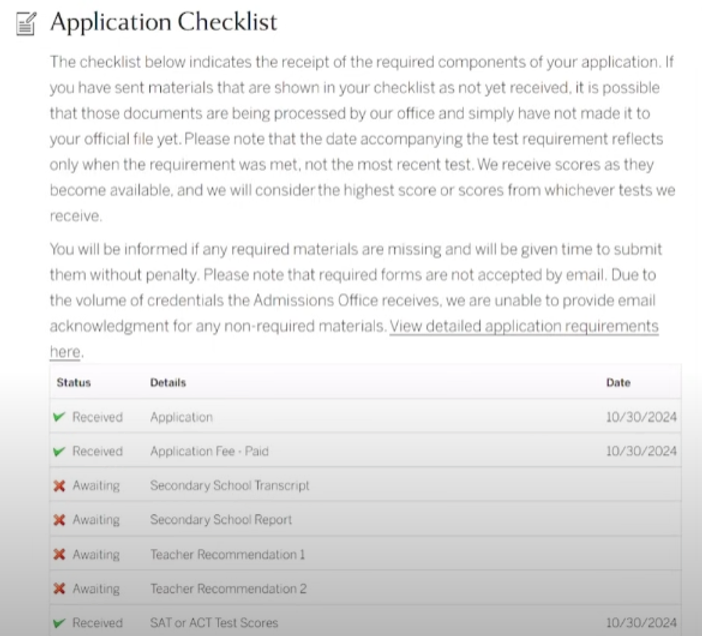
Task: Select the Teacher Recommendation 1 item
Action: (227, 555)
